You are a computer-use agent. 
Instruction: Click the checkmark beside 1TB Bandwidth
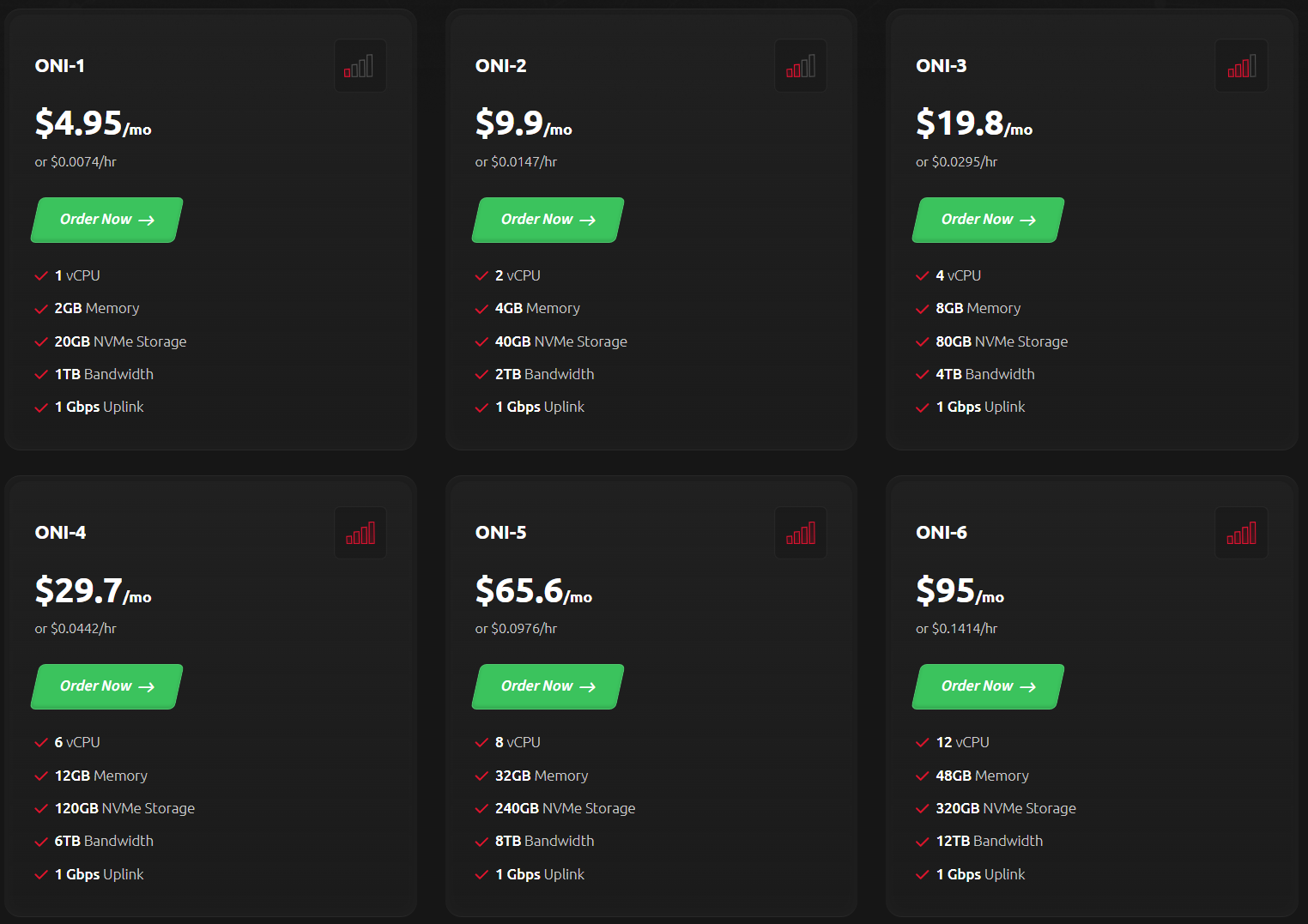(40, 375)
